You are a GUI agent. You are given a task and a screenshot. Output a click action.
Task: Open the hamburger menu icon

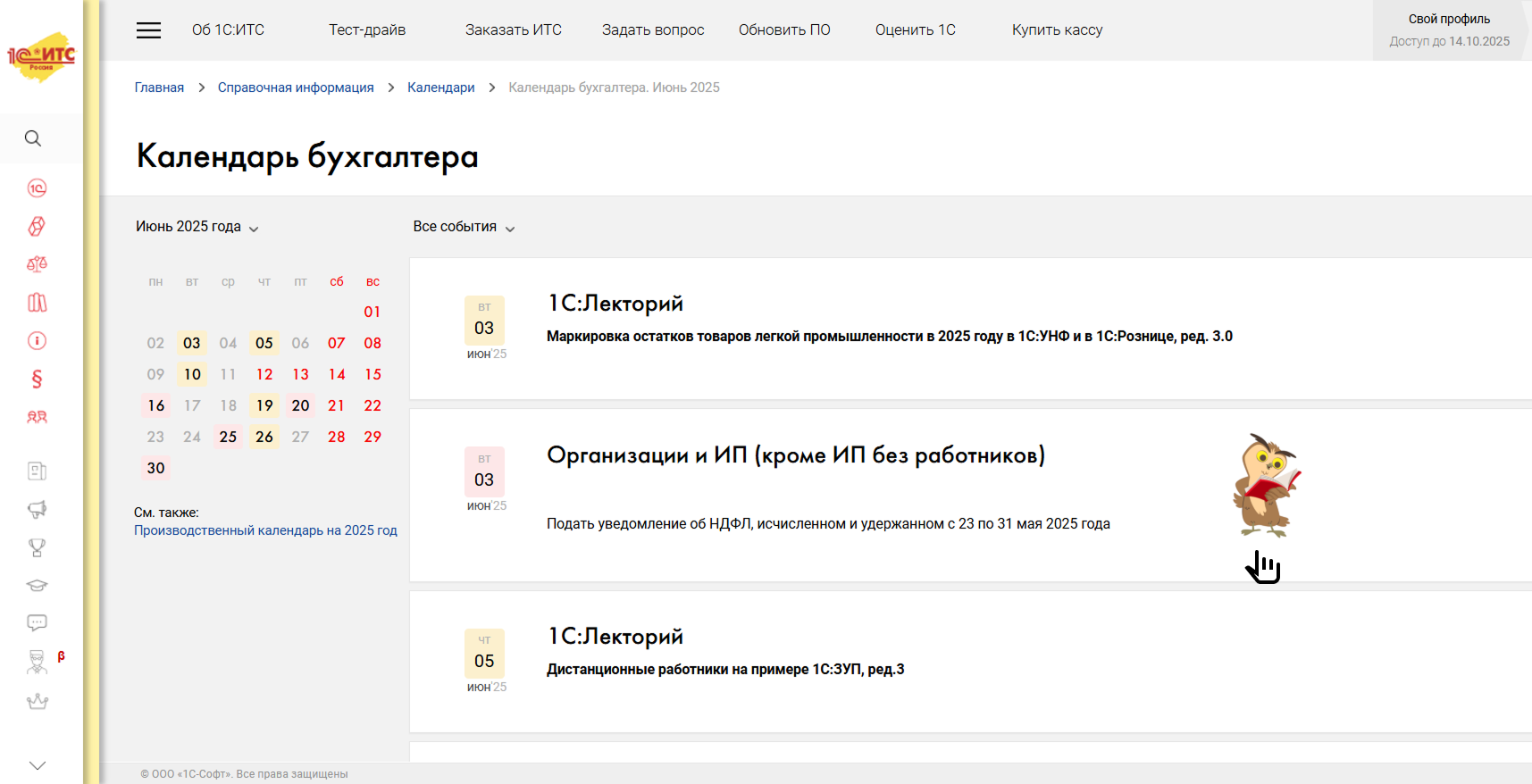[148, 30]
